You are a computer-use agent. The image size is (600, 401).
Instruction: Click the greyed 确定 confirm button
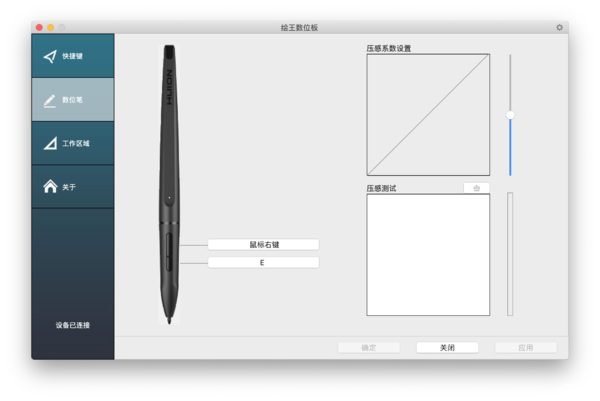(369, 347)
